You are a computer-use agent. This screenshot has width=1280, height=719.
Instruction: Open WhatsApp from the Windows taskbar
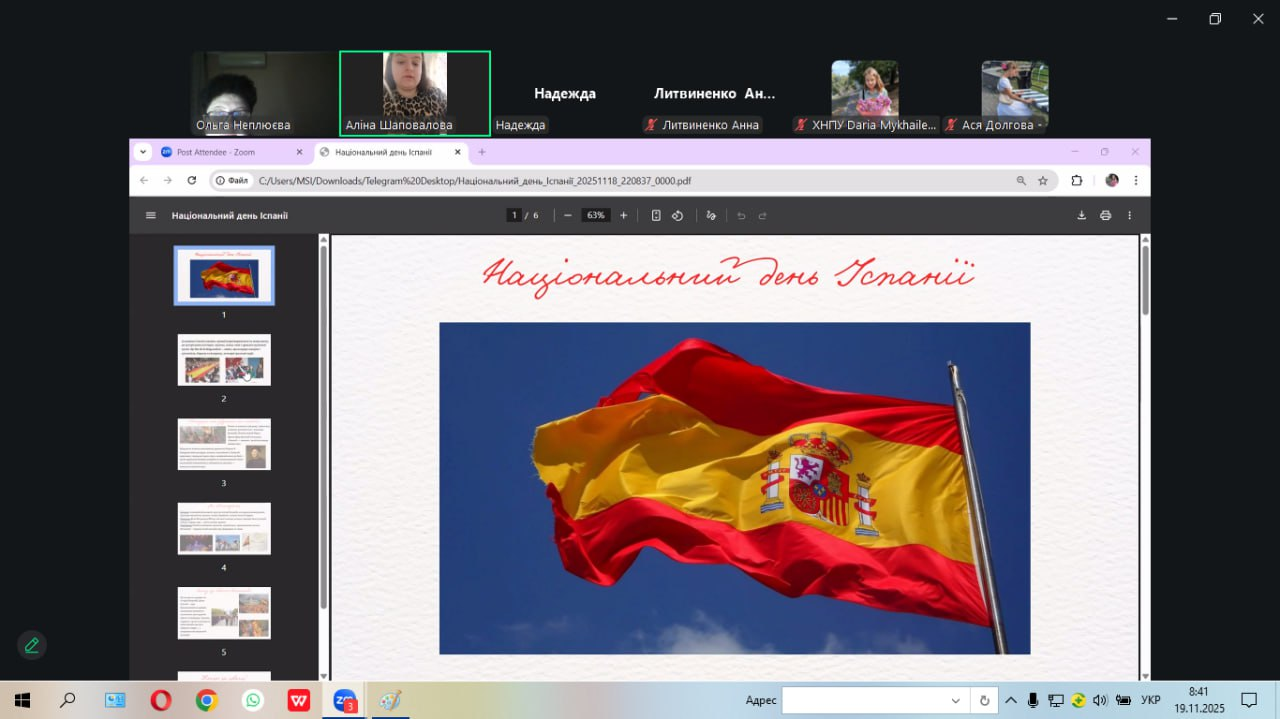pyautogui.click(x=252, y=700)
